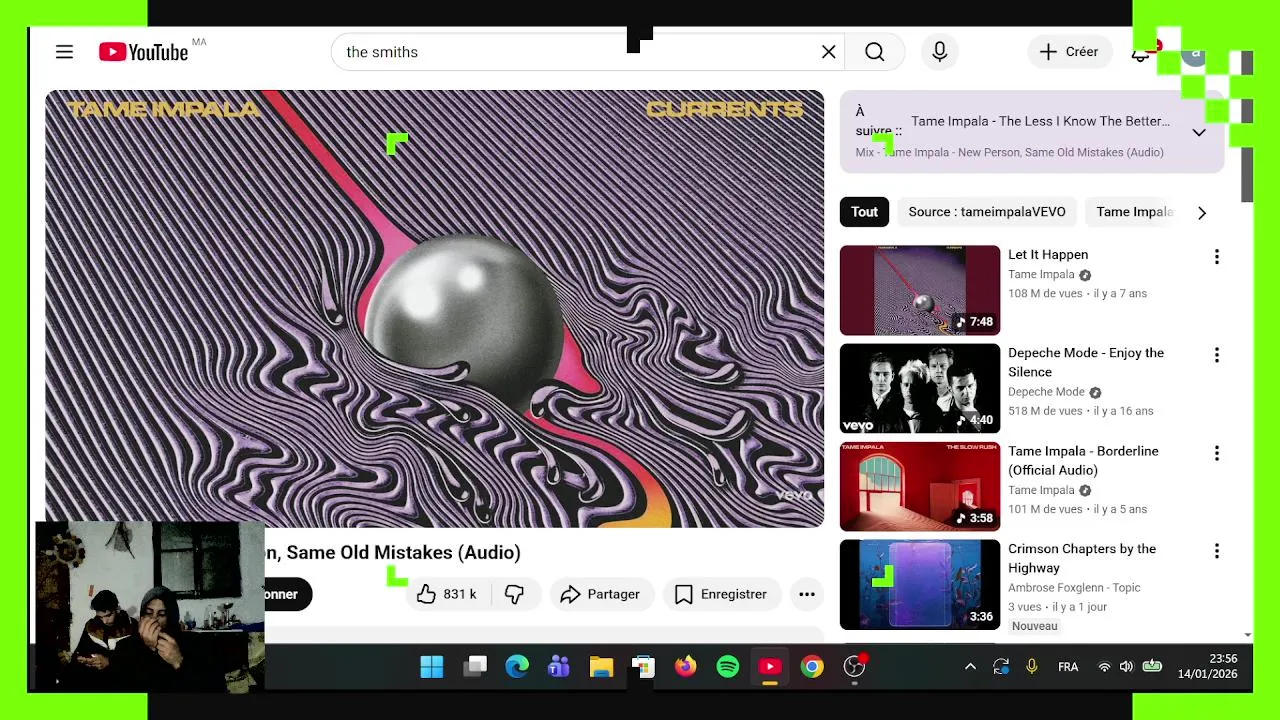Like the video with 831 k
1280x720 pixels.
point(447,594)
